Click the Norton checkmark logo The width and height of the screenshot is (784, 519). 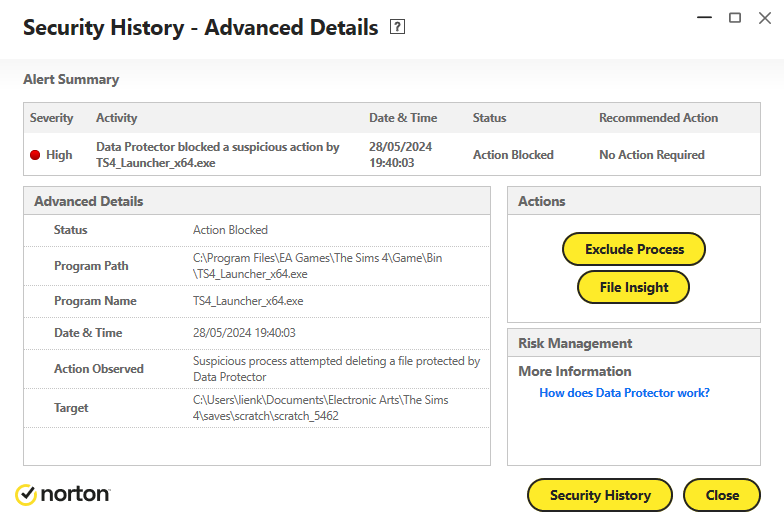[x=26, y=495]
